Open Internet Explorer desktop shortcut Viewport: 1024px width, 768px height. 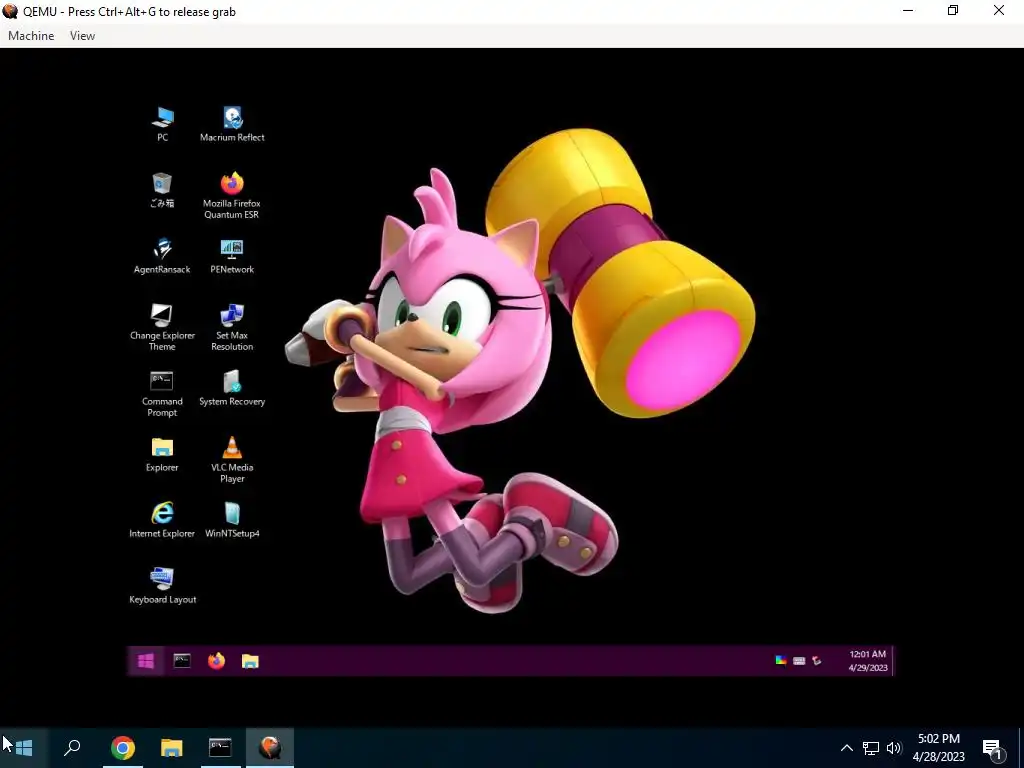pos(162,520)
